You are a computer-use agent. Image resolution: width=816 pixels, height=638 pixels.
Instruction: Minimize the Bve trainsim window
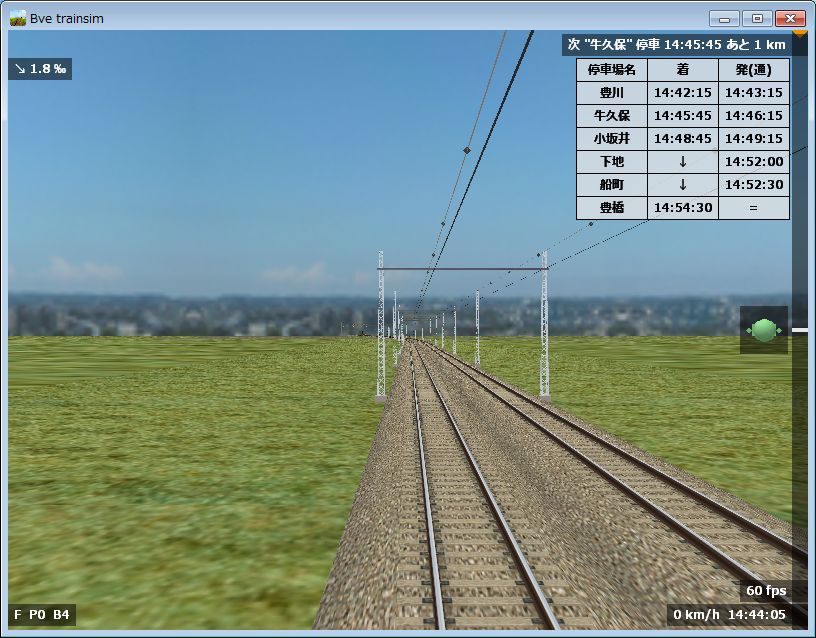tap(724, 19)
